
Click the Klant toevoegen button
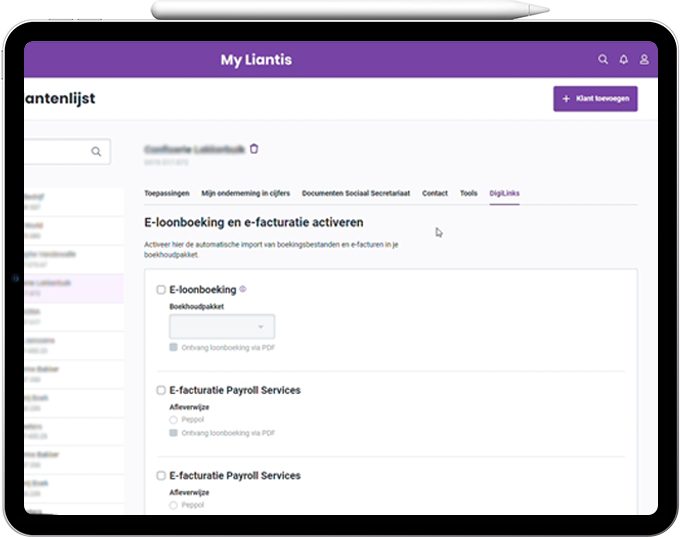pyautogui.click(x=595, y=99)
